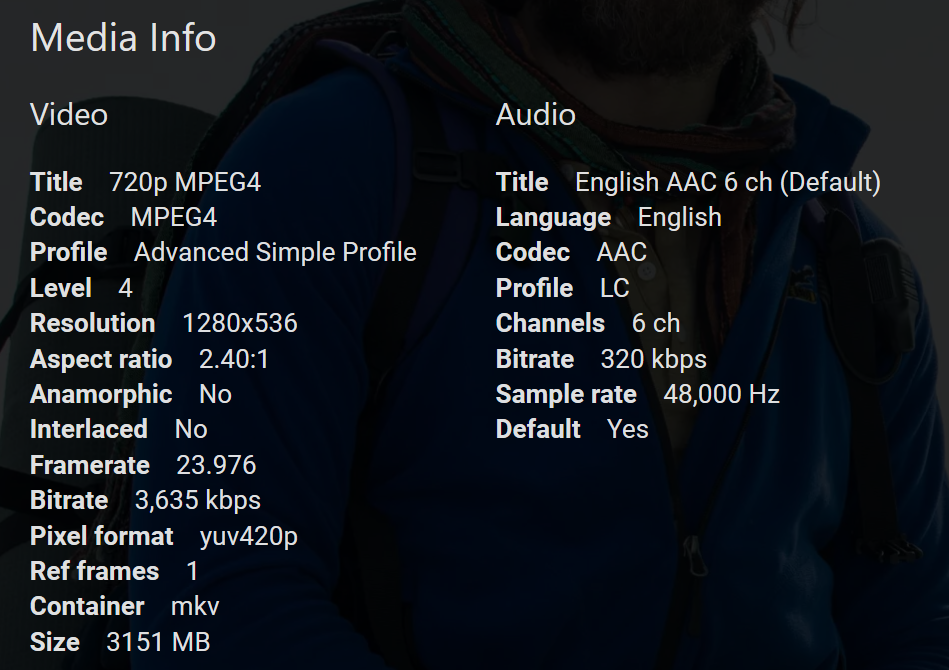
Task: Click the audio Bitrate 320 kbps
Action: point(653,359)
